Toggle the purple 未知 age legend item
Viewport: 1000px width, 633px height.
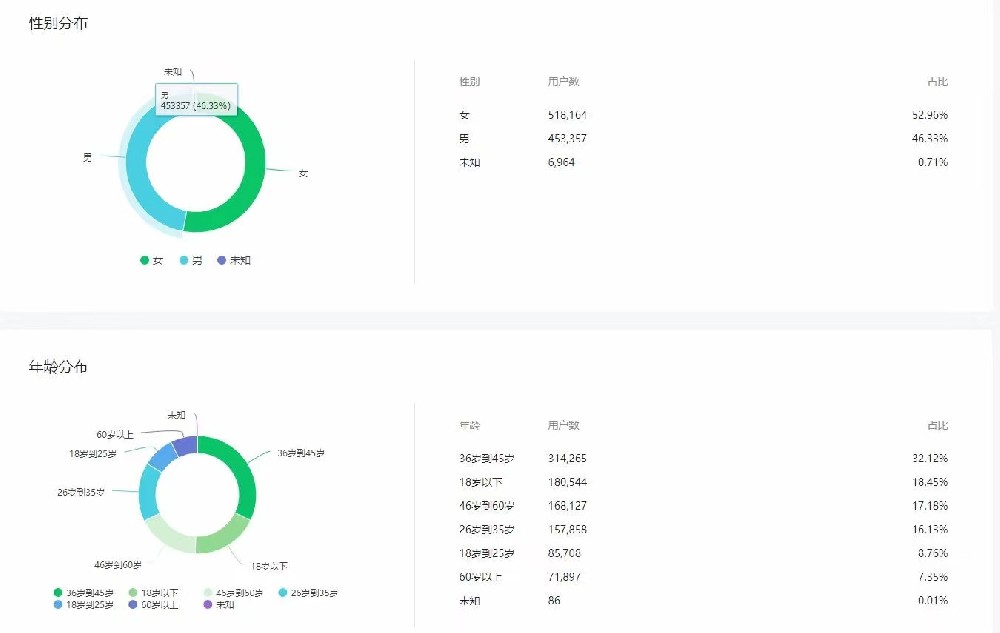coord(219,604)
